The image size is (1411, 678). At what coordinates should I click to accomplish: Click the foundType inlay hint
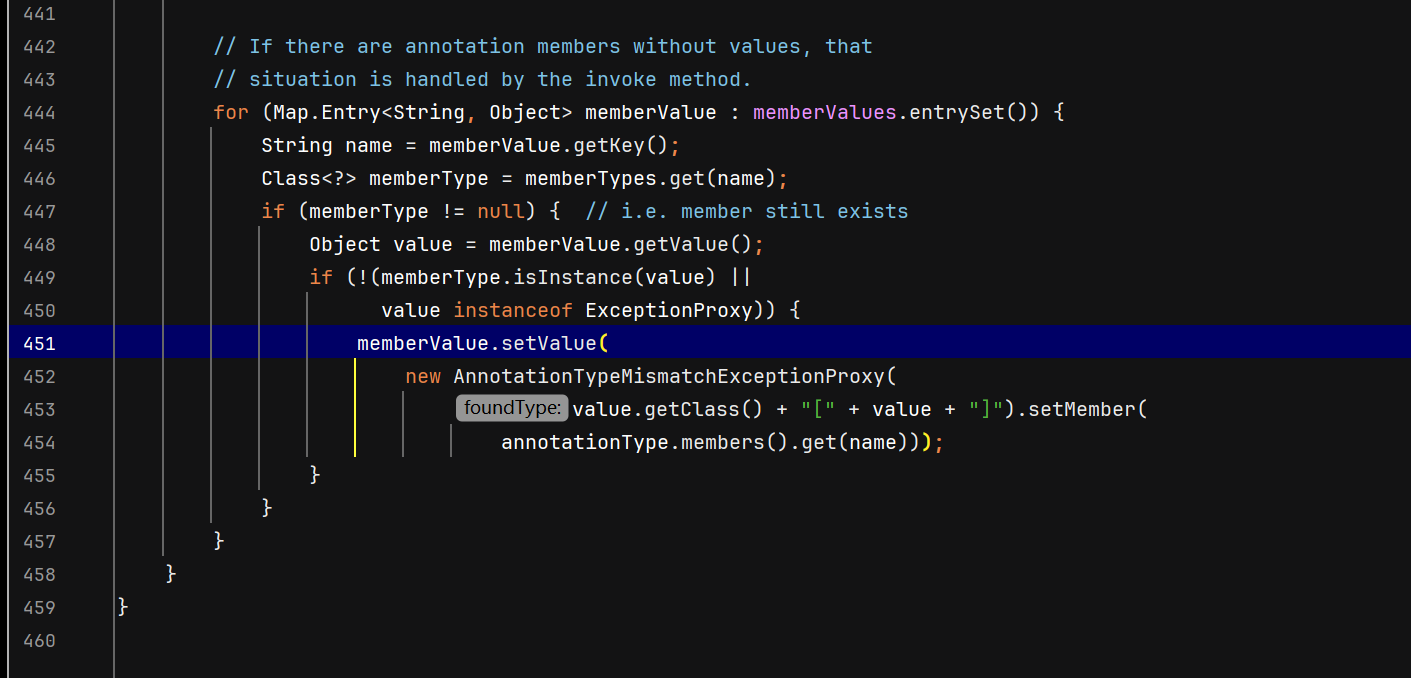[x=512, y=409]
